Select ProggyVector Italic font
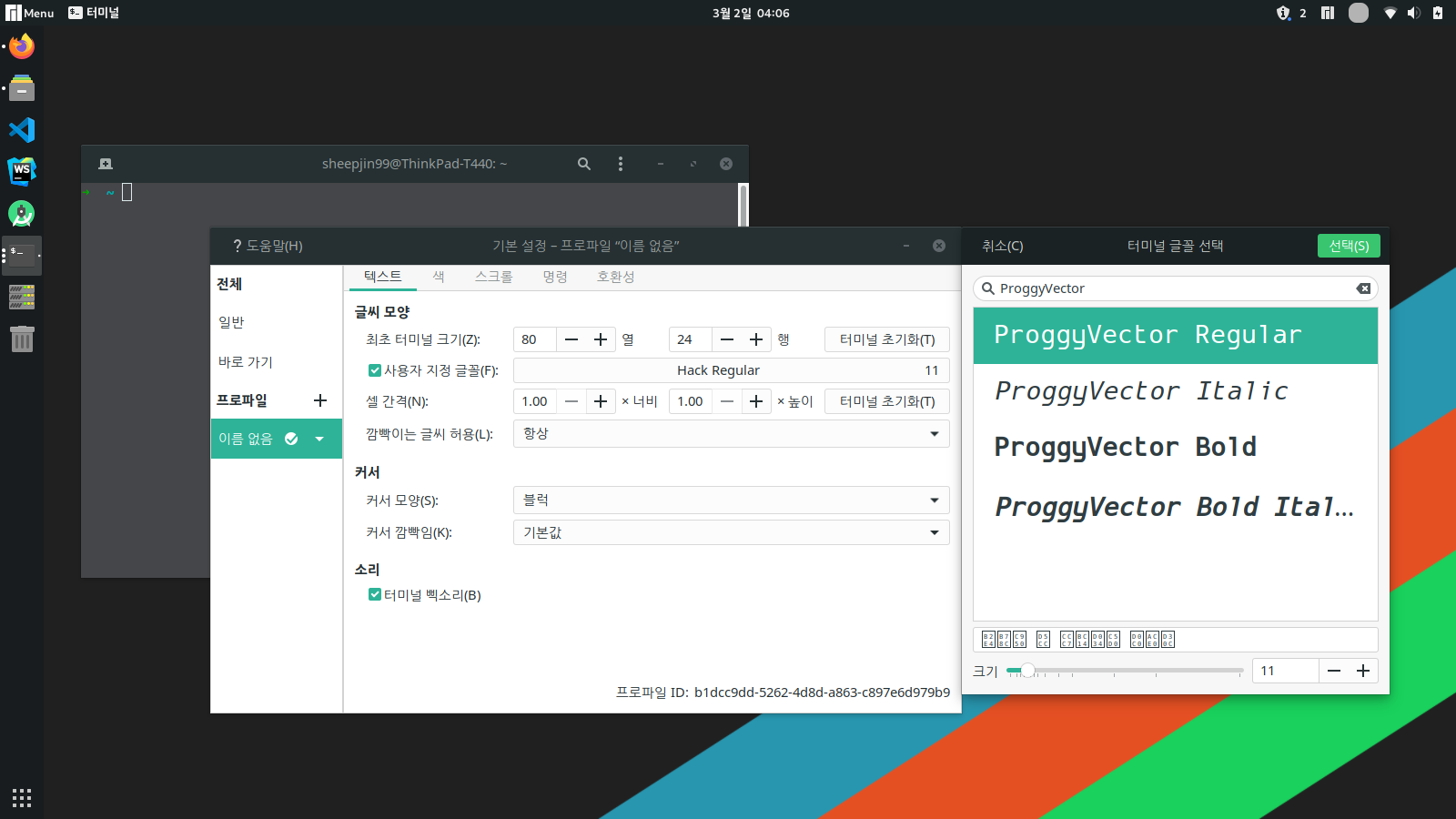 pos(1176,391)
